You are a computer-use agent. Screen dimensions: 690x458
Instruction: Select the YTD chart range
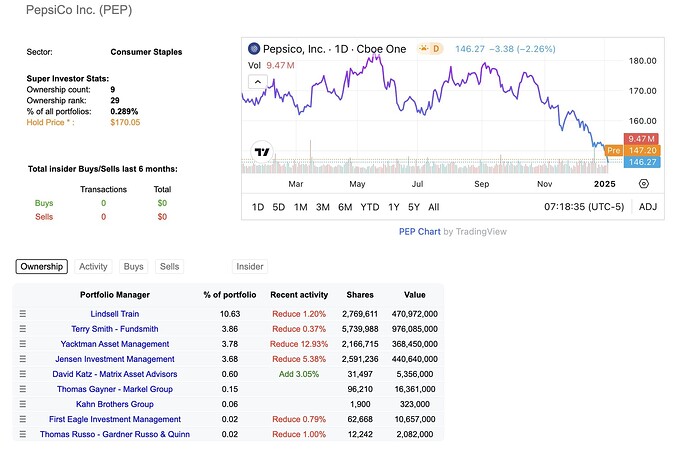click(370, 207)
